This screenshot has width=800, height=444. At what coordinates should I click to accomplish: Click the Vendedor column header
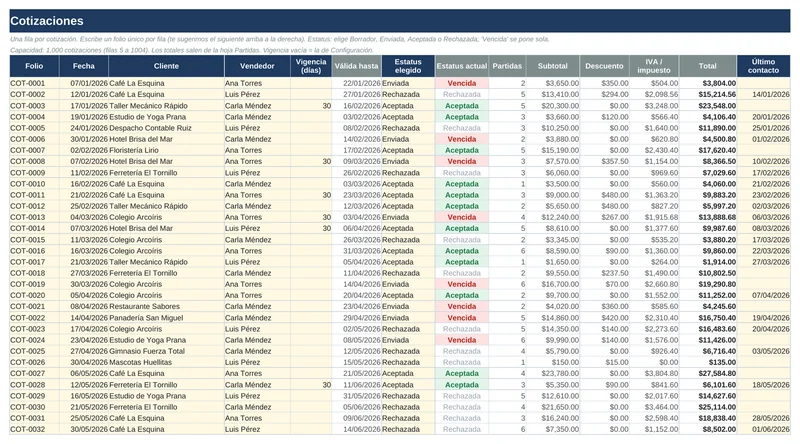point(257,66)
